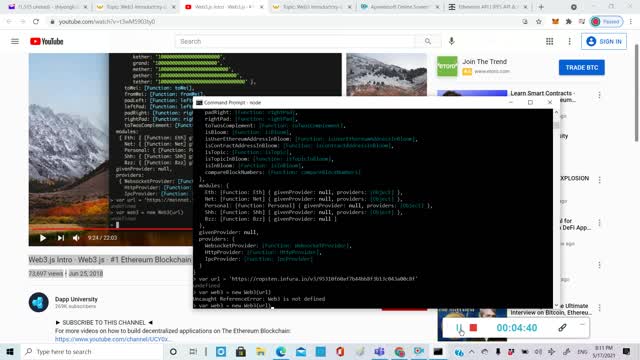Open the Chrome extensions puzzle menu
This screenshot has width=640, height=360.
click(569, 22)
